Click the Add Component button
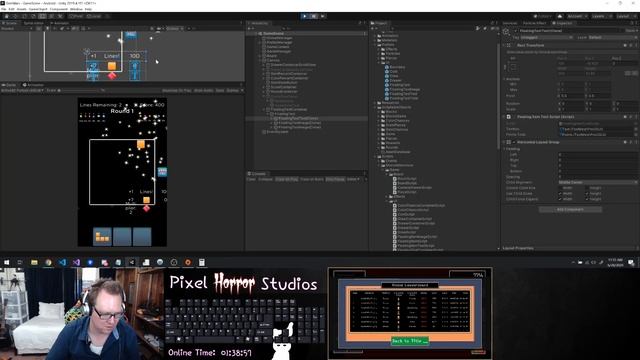 tap(570, 209)
